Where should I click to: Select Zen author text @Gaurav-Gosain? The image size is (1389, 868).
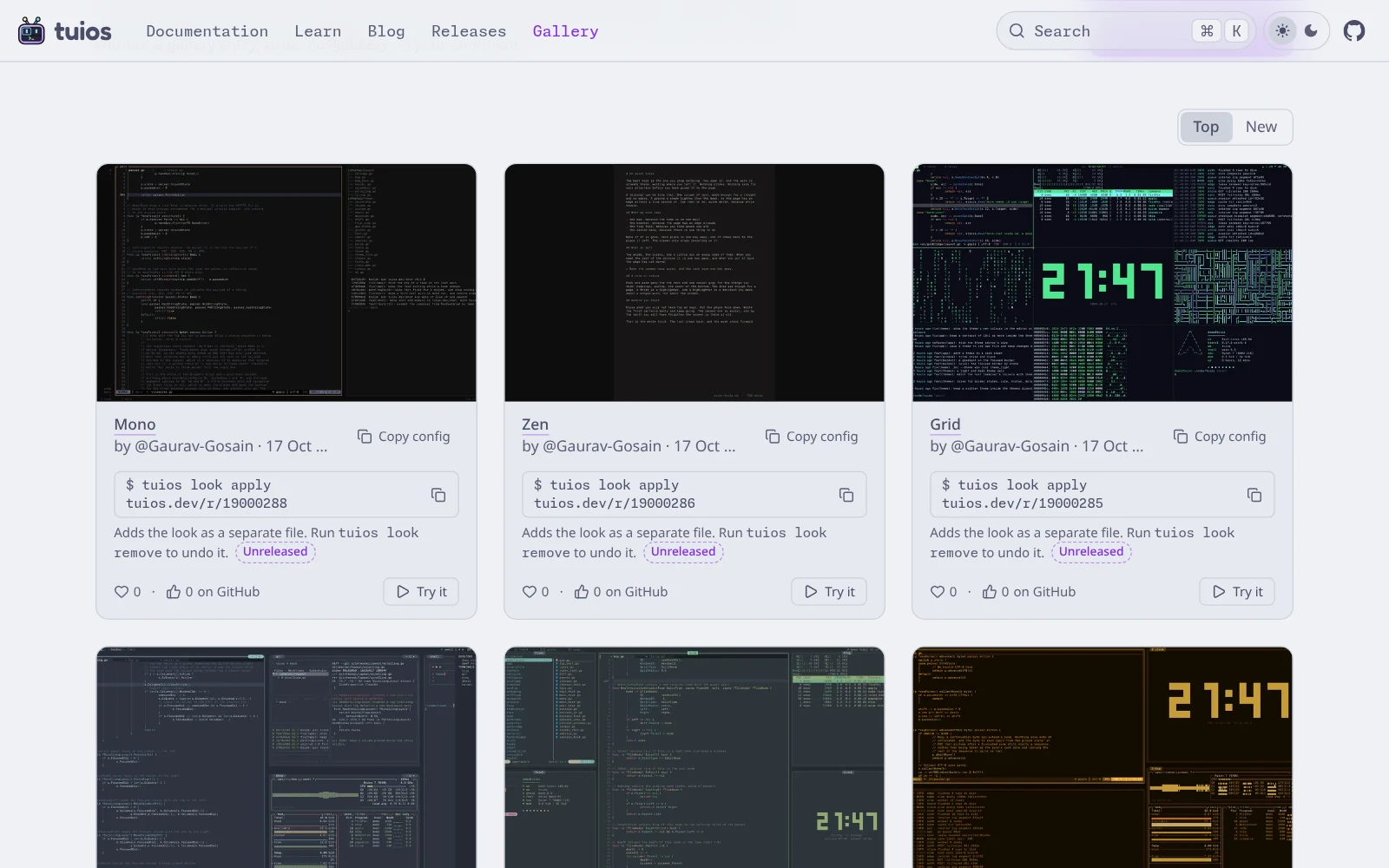click(602, 446)
